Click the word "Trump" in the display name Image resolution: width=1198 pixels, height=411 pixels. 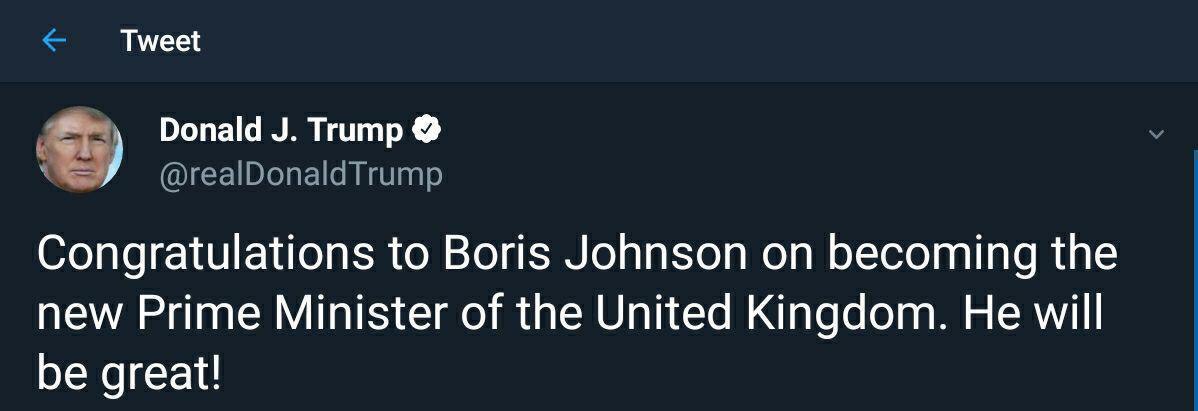coord(356,130)
